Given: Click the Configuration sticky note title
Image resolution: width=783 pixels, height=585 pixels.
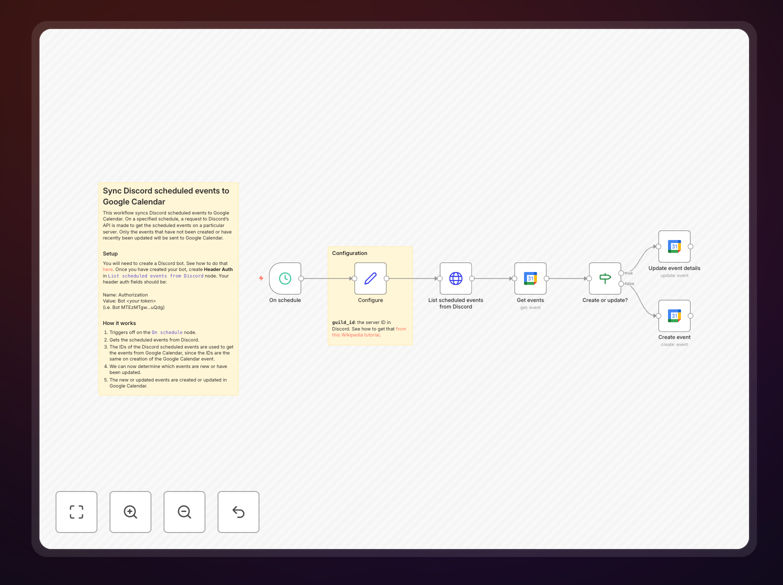Looking at the screenshot, I should coord(350,253).
